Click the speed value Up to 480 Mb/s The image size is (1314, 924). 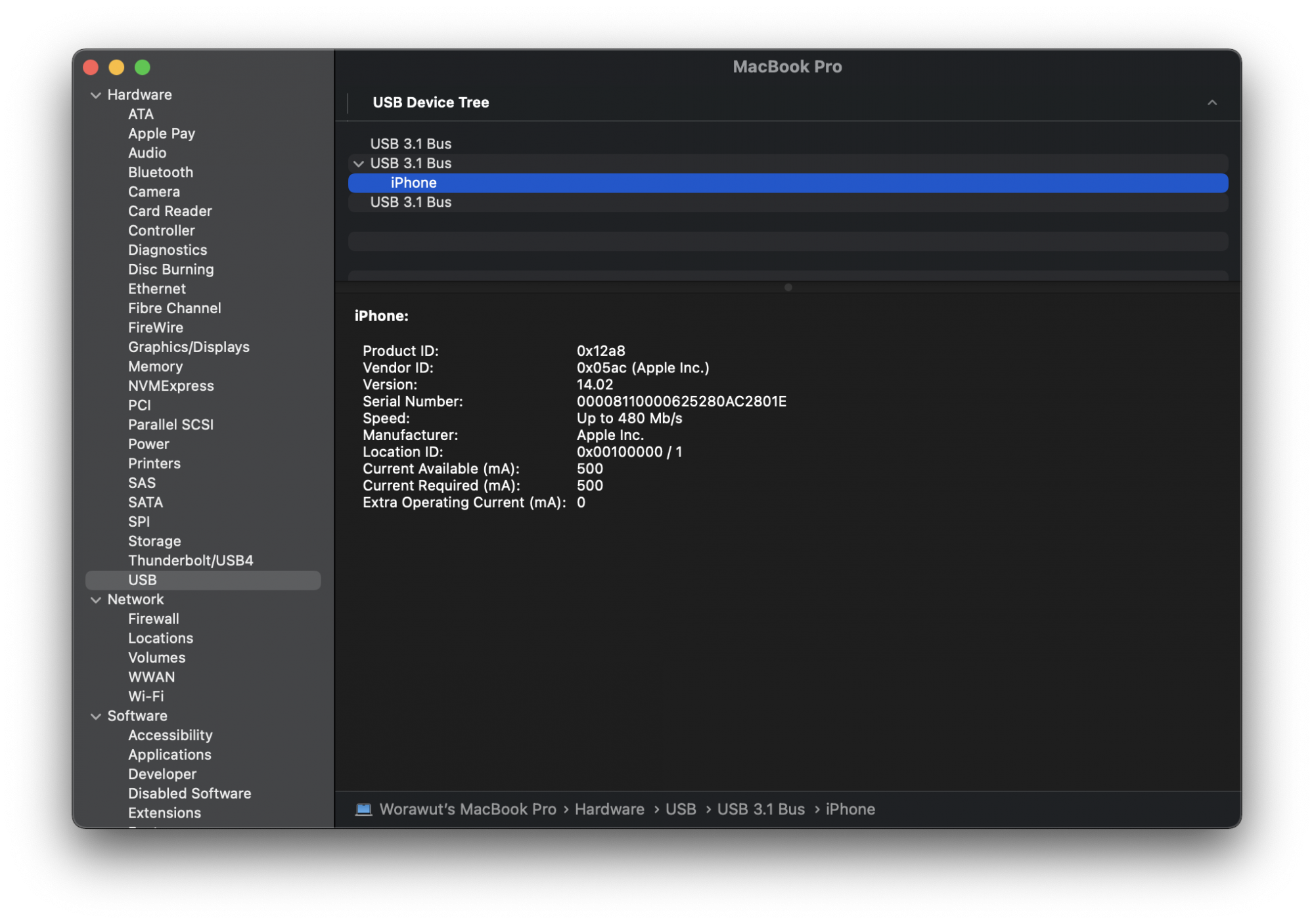point(629,418)
